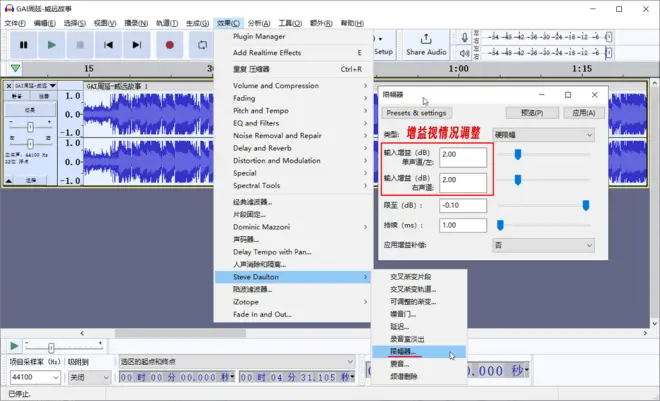Open the selection end time format arrow
This screenshot has height=401, width=660.
(x=352, y=377)
